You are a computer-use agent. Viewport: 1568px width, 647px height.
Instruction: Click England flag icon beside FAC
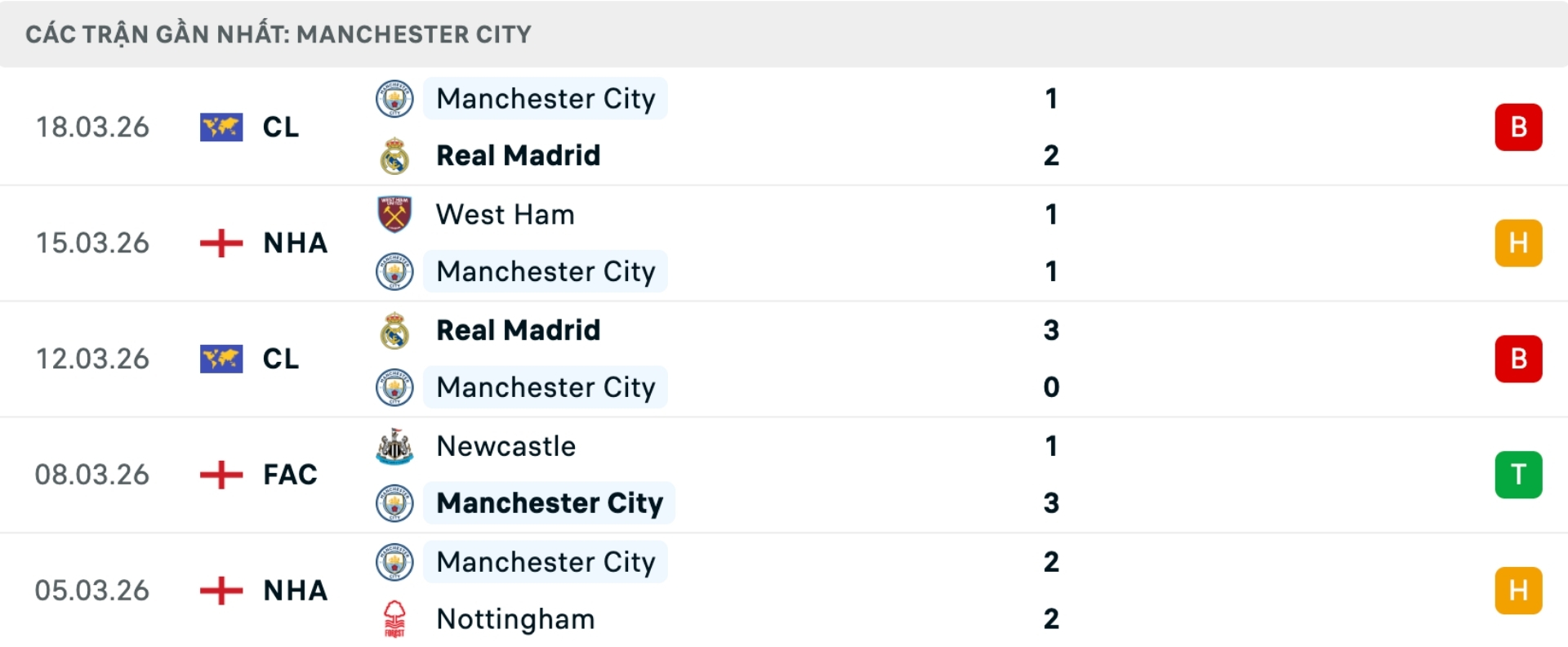tap(220, 475)
